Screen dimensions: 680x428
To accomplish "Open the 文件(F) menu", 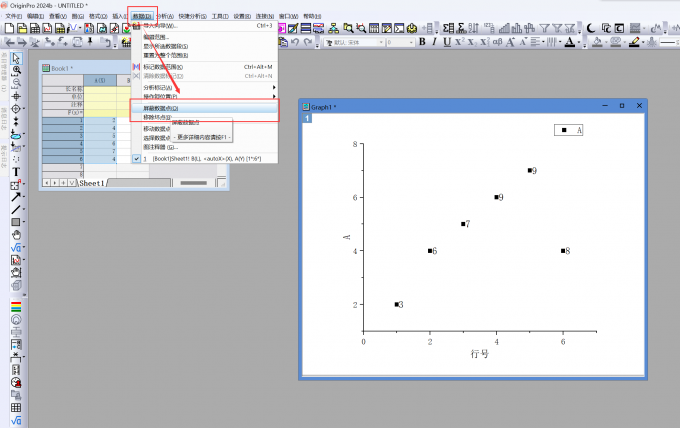I will click(x=13, y=16).
